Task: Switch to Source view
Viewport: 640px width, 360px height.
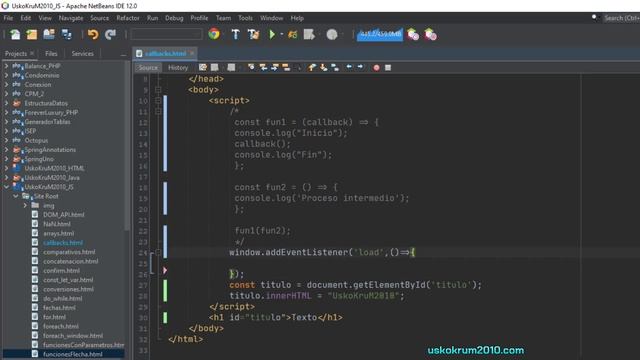Action: pyautogui.click(x=148, y=67)
